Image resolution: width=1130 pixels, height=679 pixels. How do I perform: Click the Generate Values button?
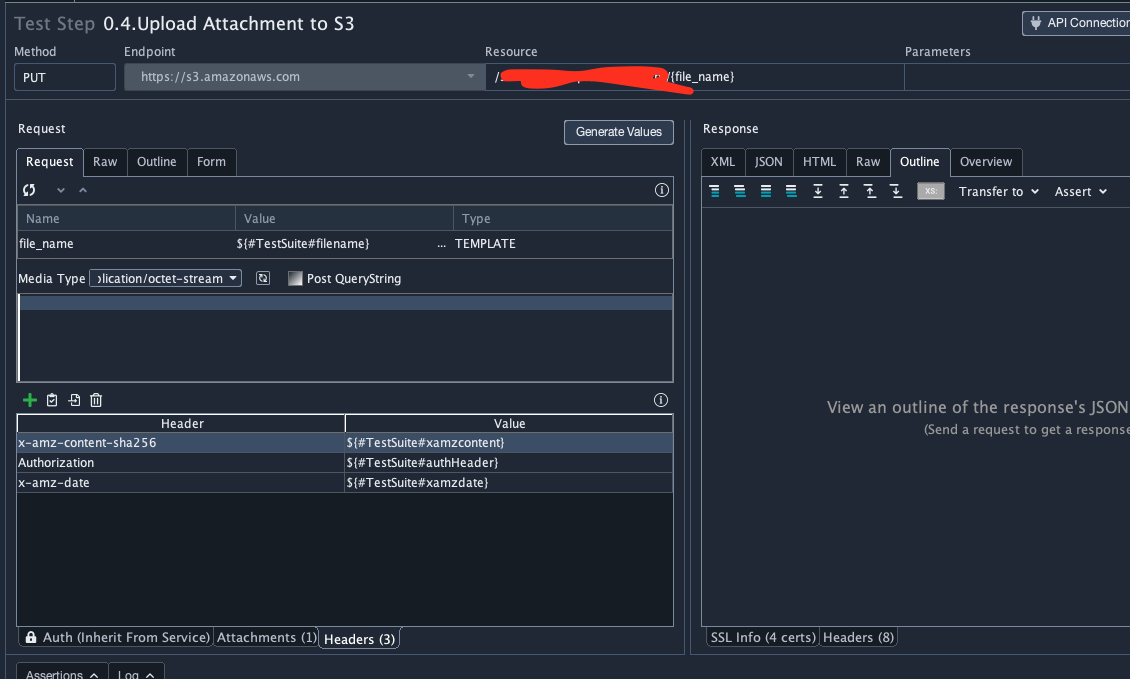(x=619, y=132)
